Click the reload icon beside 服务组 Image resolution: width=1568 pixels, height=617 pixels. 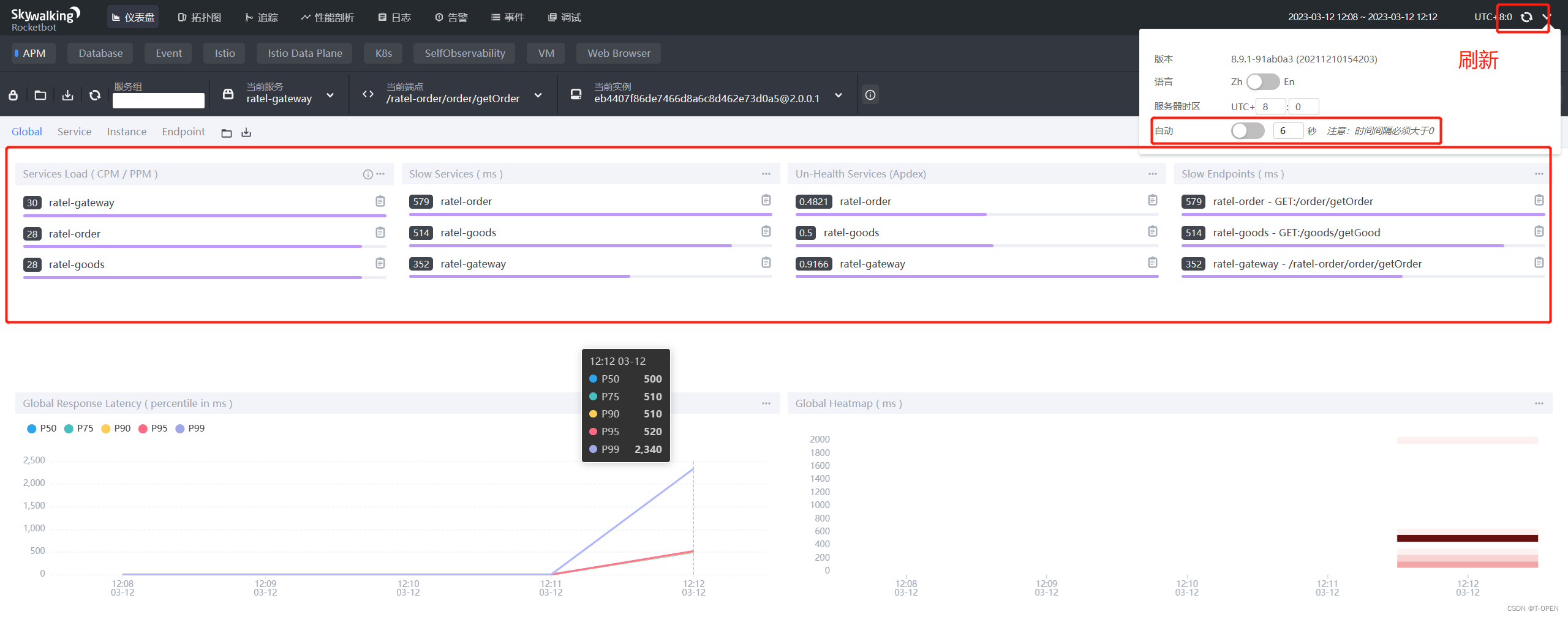95,95
